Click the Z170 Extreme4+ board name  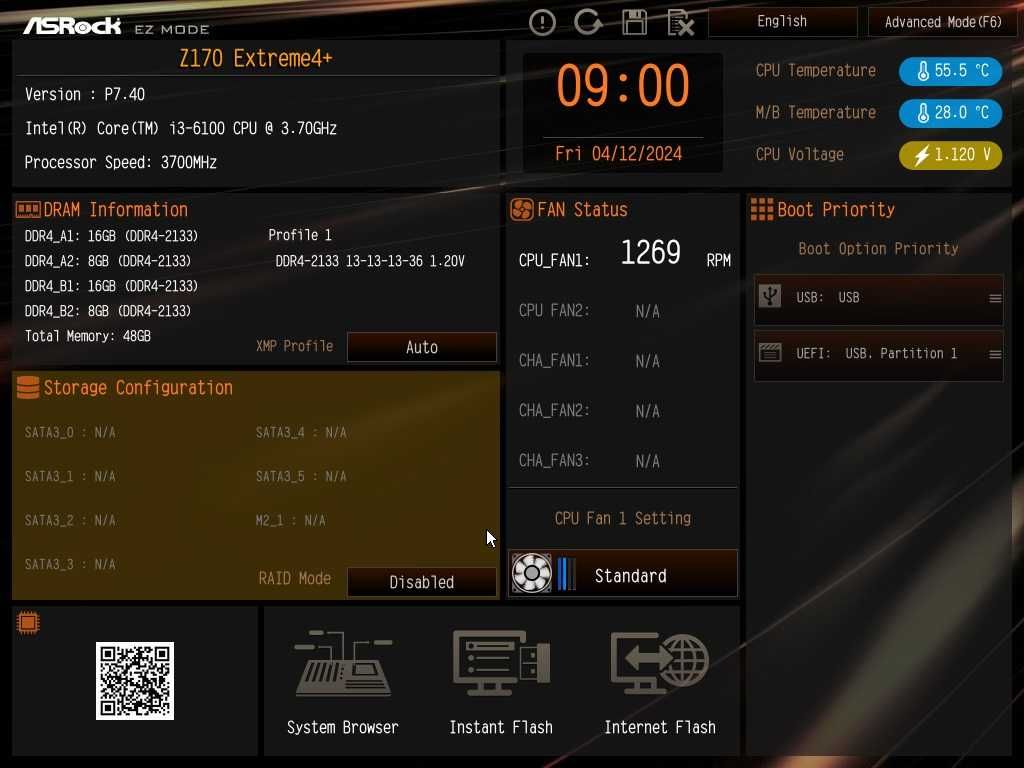256,58
